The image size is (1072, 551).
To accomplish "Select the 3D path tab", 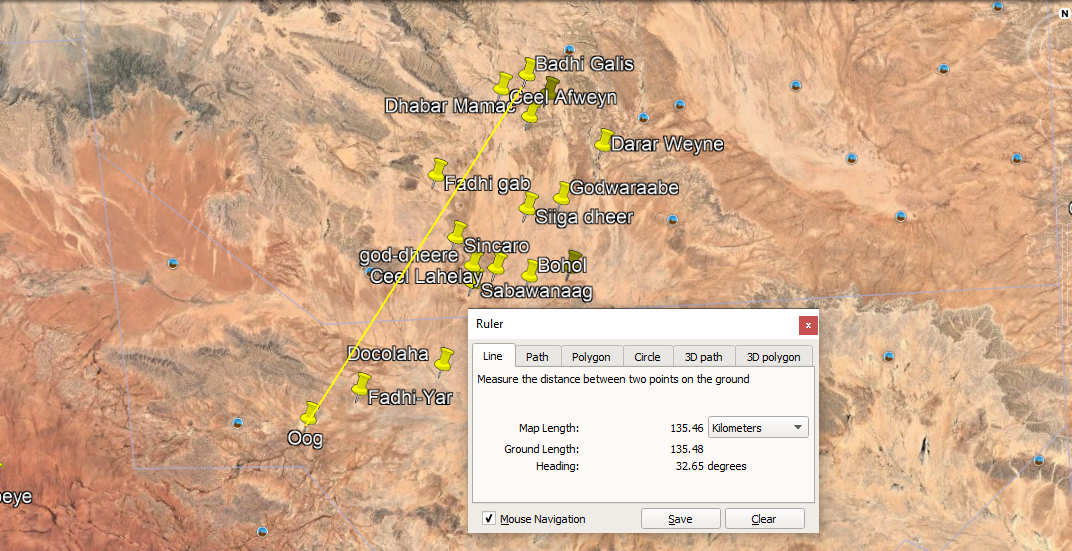I will (x=703, y=357).
